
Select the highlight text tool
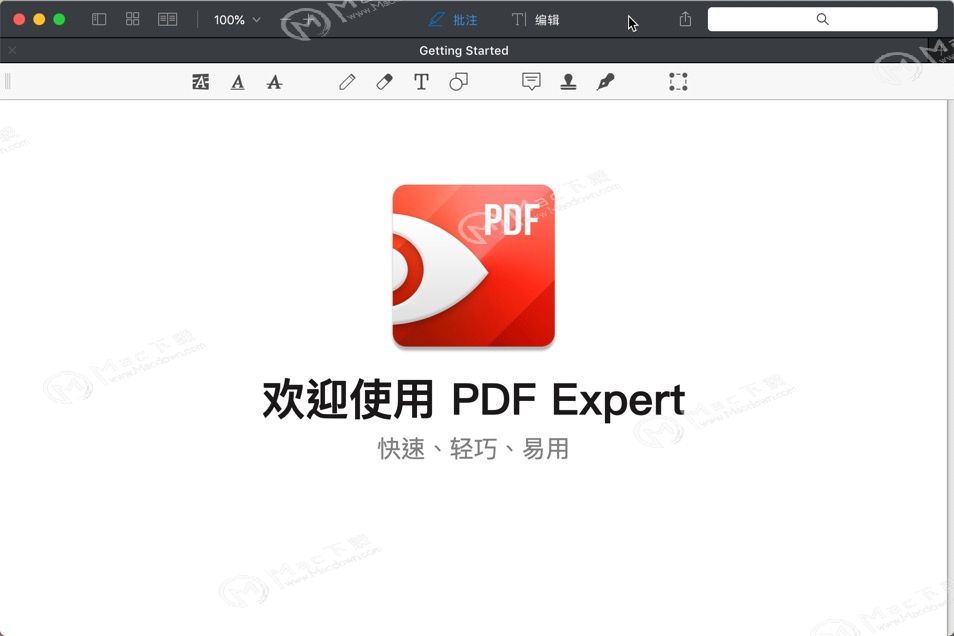pyautogui.click(x=200, y=82)
